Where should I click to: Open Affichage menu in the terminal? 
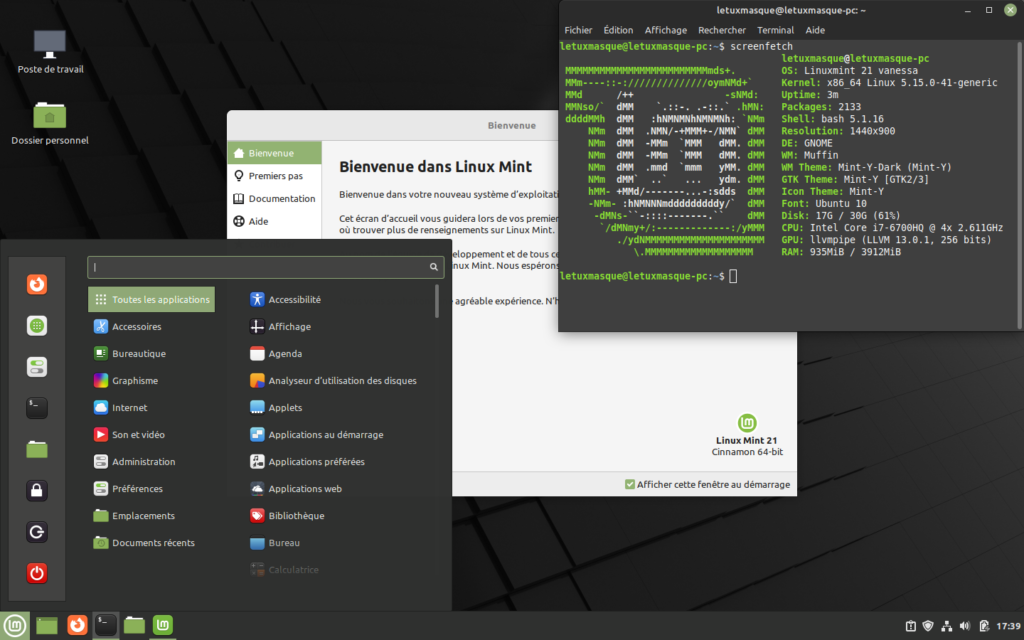(665, 30)
